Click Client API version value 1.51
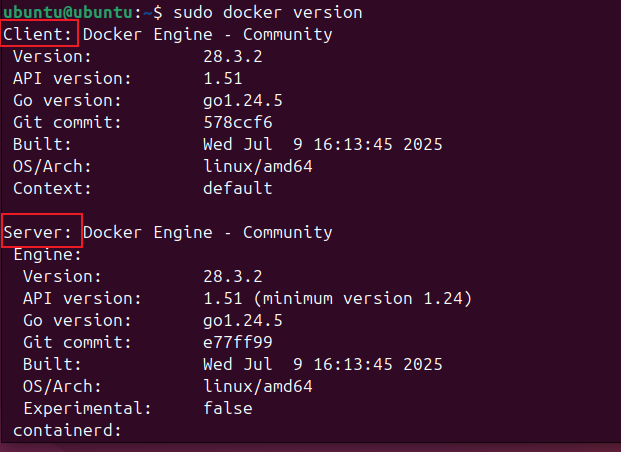Screen dimensions: 621x452 point(223,78)
